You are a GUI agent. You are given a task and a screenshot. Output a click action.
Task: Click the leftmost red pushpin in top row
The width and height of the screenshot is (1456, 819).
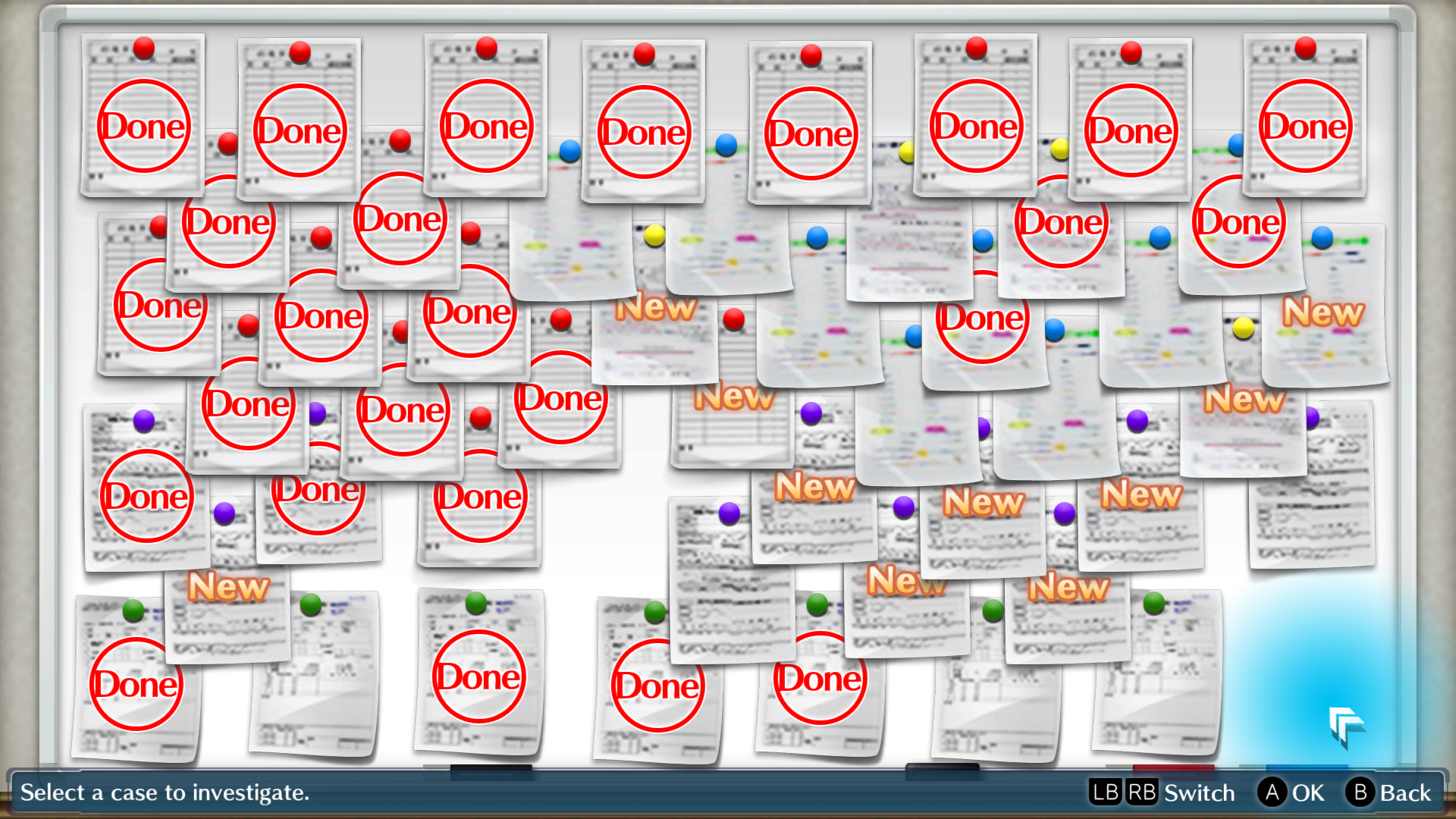click(x=143, y=48)
